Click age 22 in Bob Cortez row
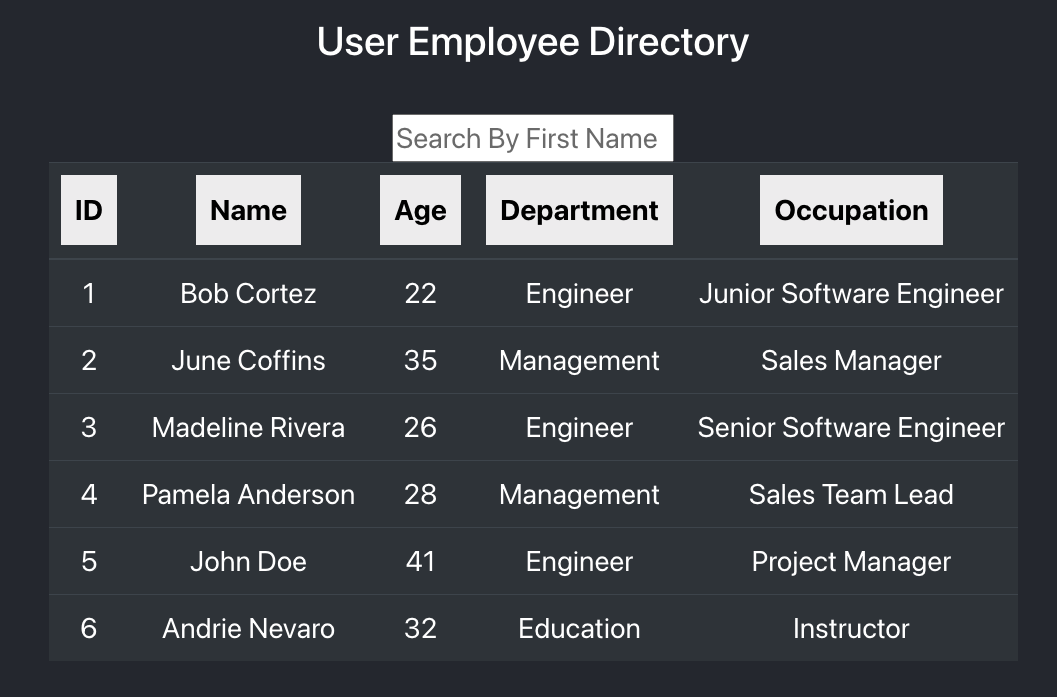The image size is (1057, 697). pyautogui.click(x=421, y=294)
